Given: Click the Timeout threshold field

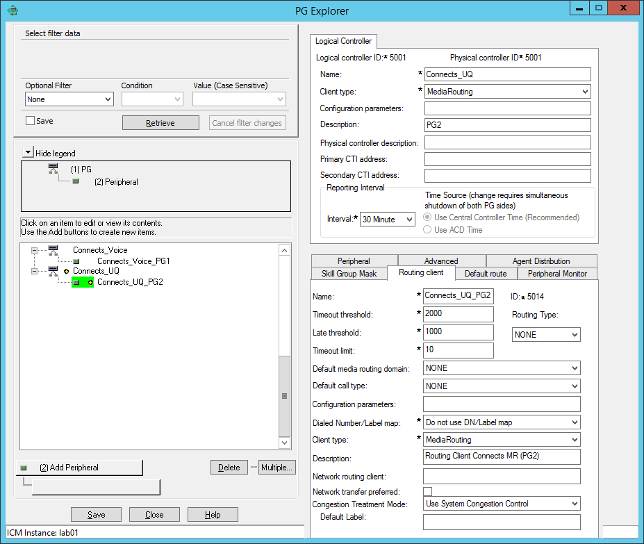Looking at the screenshot, I should tap(458, 314).
